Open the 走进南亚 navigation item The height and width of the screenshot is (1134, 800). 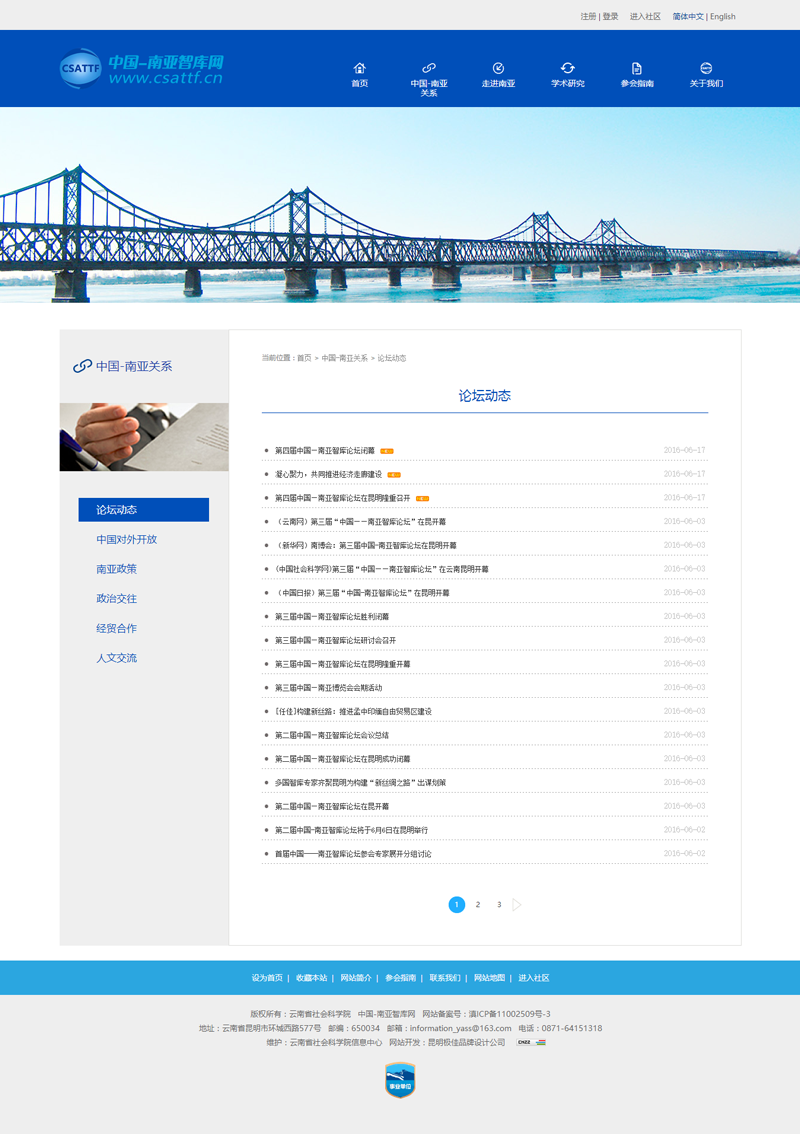click(x=498, y=75)
